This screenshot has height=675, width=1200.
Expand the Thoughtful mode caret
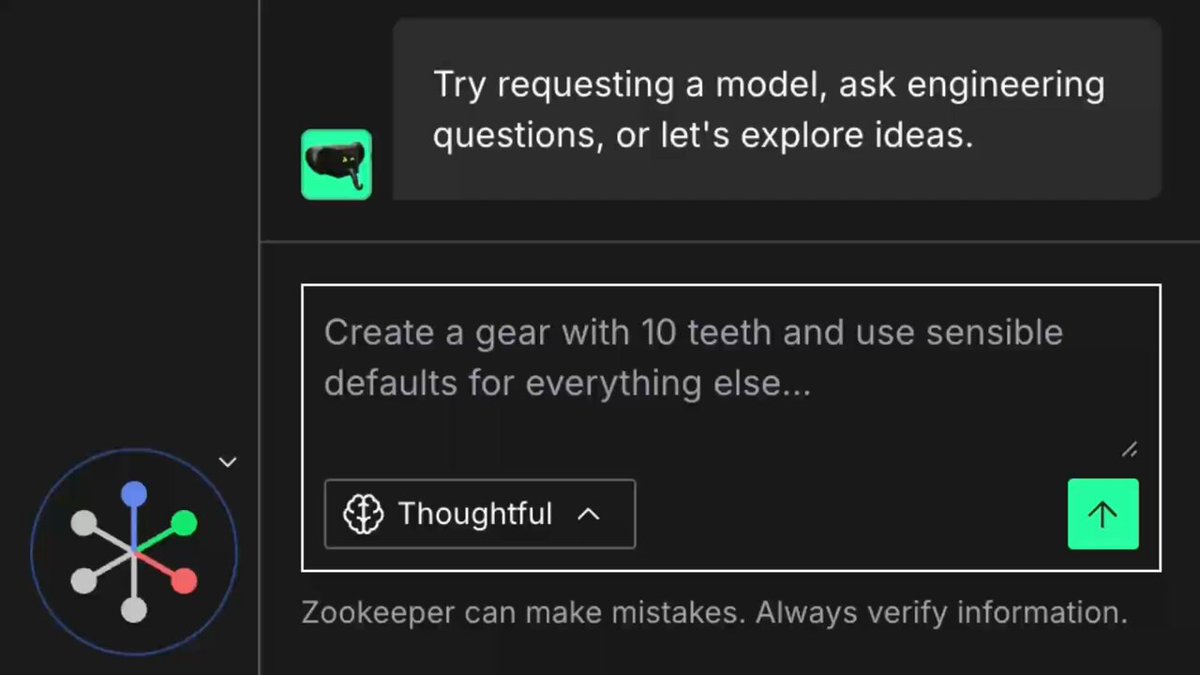pyautogui.click(x=589, y=514)
